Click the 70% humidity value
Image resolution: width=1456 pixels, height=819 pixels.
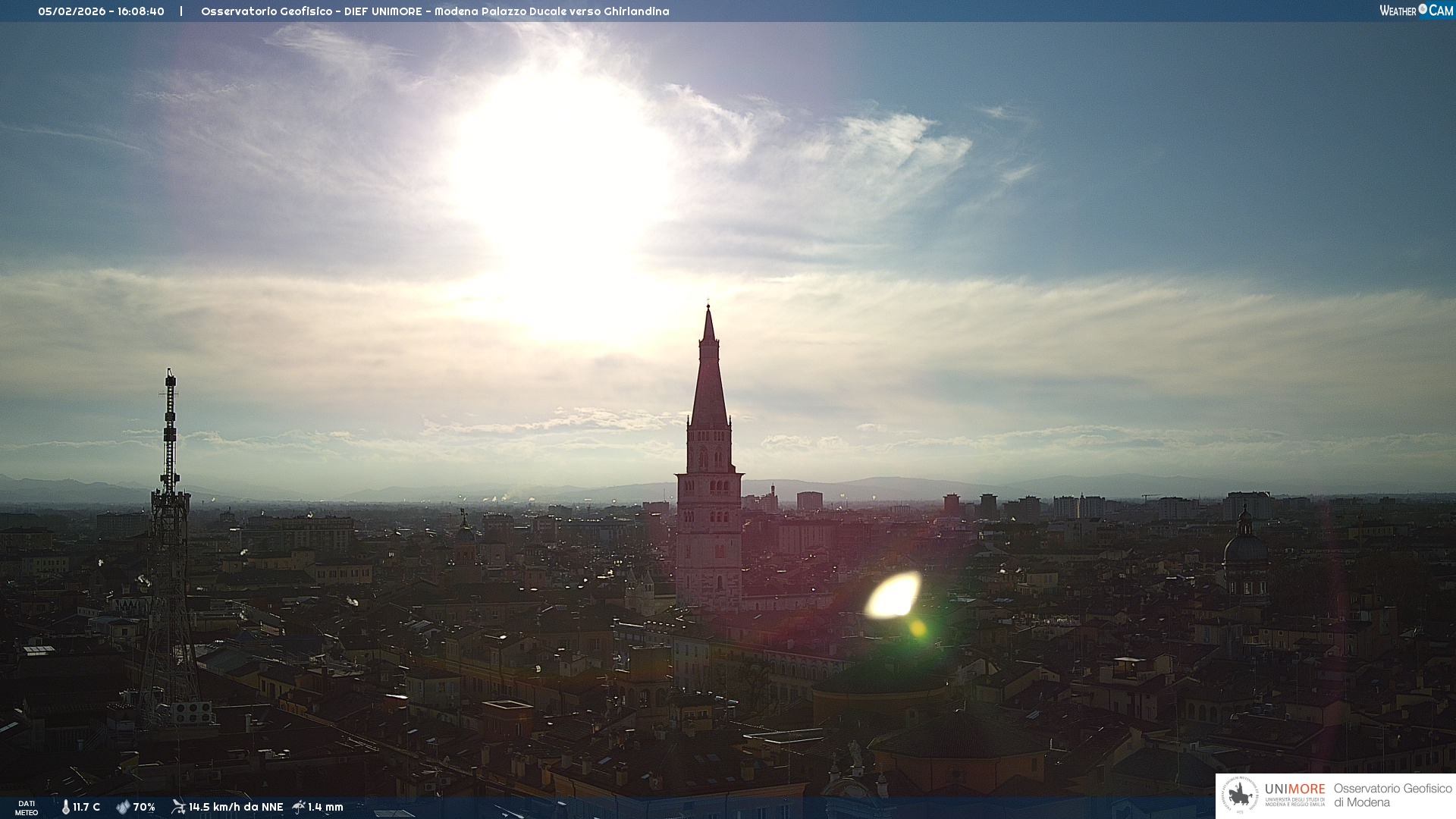click(144, 807)
